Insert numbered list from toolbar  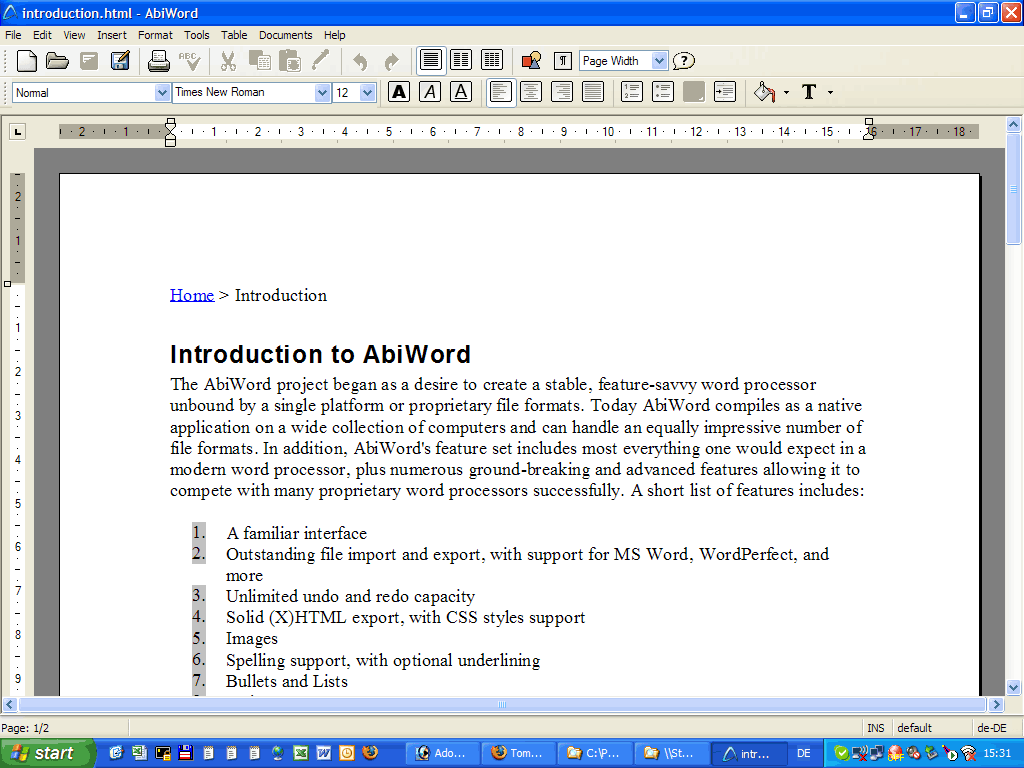click(x=632, y=92)
